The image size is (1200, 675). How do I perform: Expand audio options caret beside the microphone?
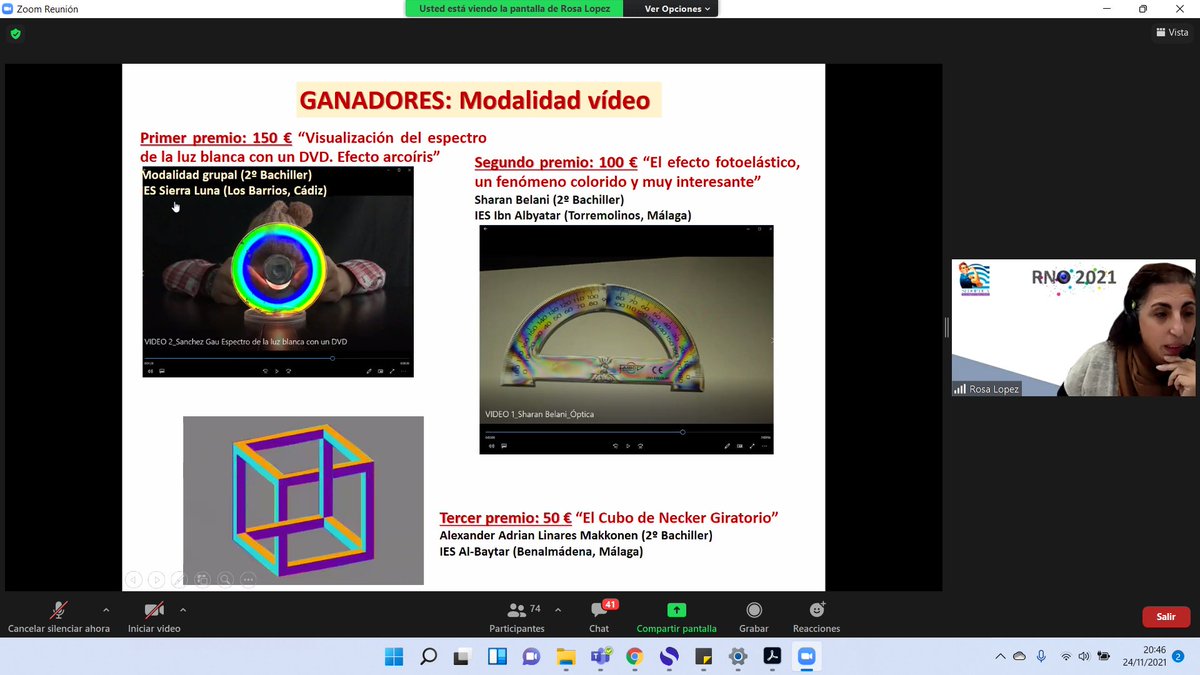pyautogui.click(x=106, y=609)
